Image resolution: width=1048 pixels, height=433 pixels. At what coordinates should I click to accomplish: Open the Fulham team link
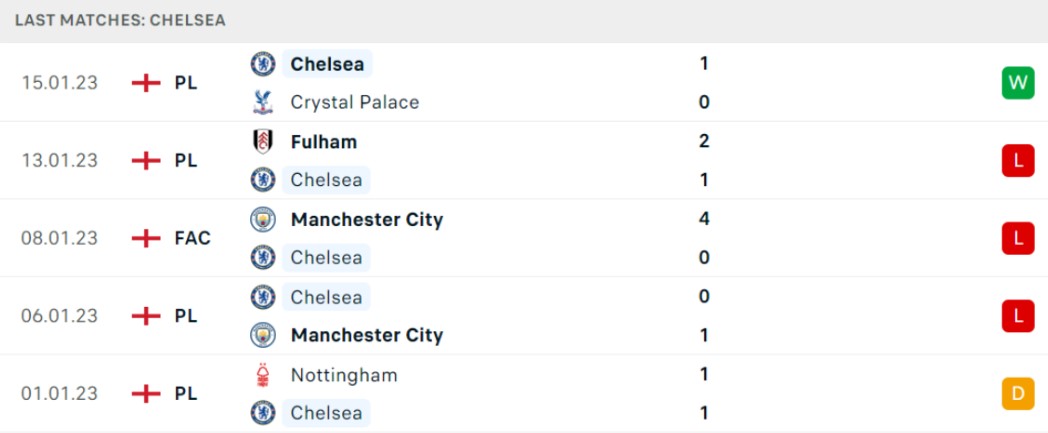(324, 141)
